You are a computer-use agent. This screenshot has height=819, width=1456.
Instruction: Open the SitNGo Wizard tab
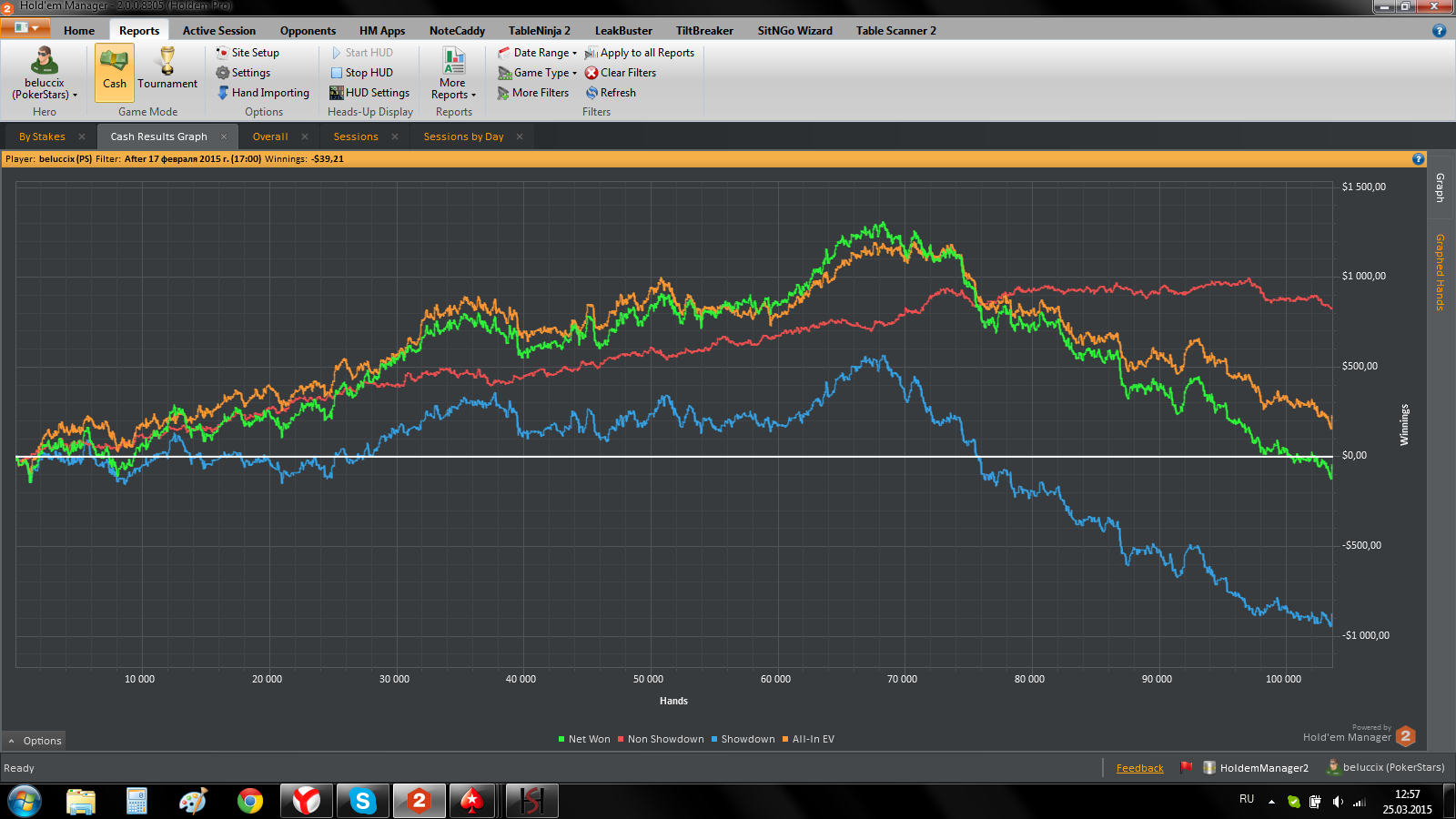(795, 31)
